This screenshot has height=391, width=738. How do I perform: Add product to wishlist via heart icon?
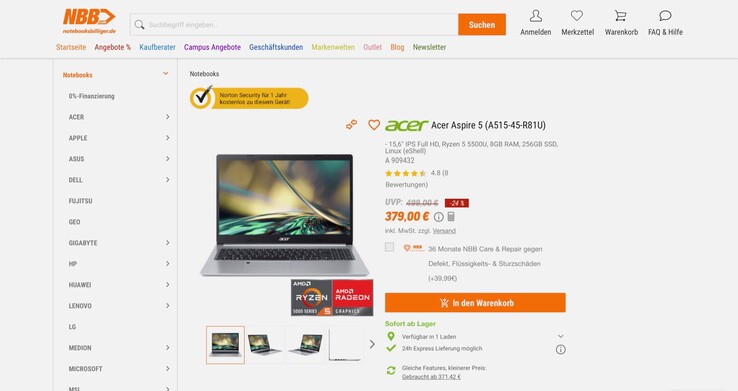(374, 125)
